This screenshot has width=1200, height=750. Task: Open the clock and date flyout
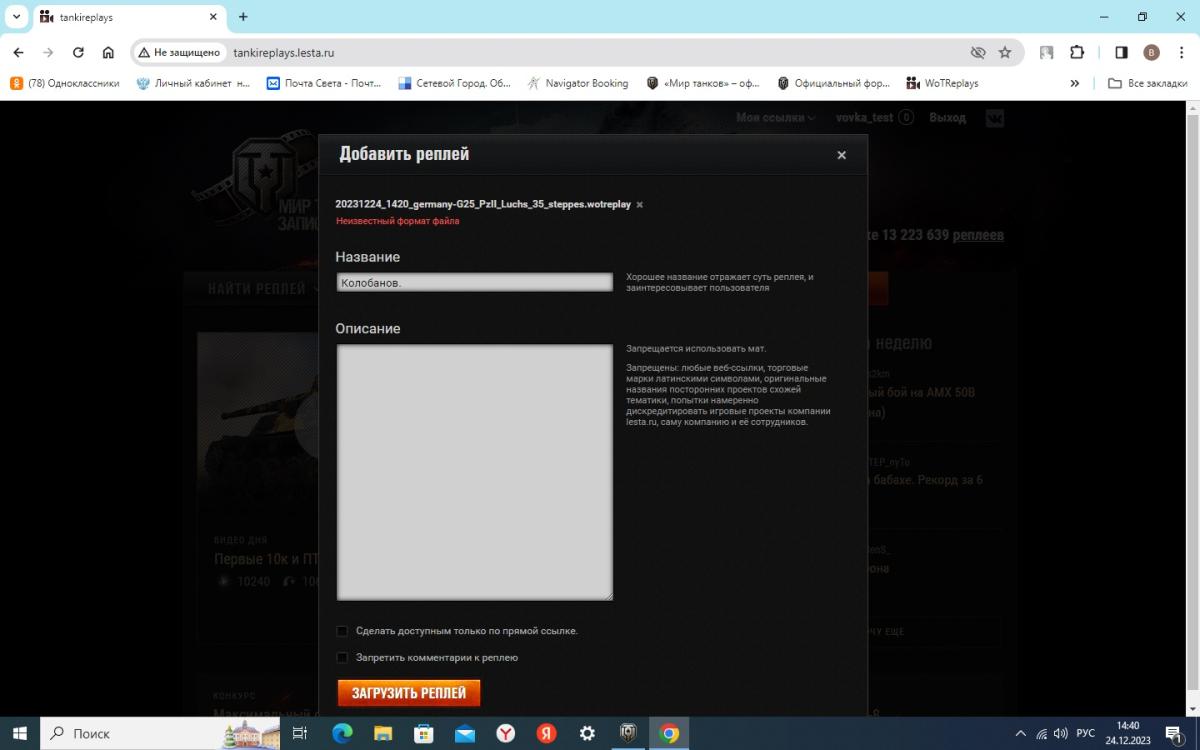(x=1128, y=733)
